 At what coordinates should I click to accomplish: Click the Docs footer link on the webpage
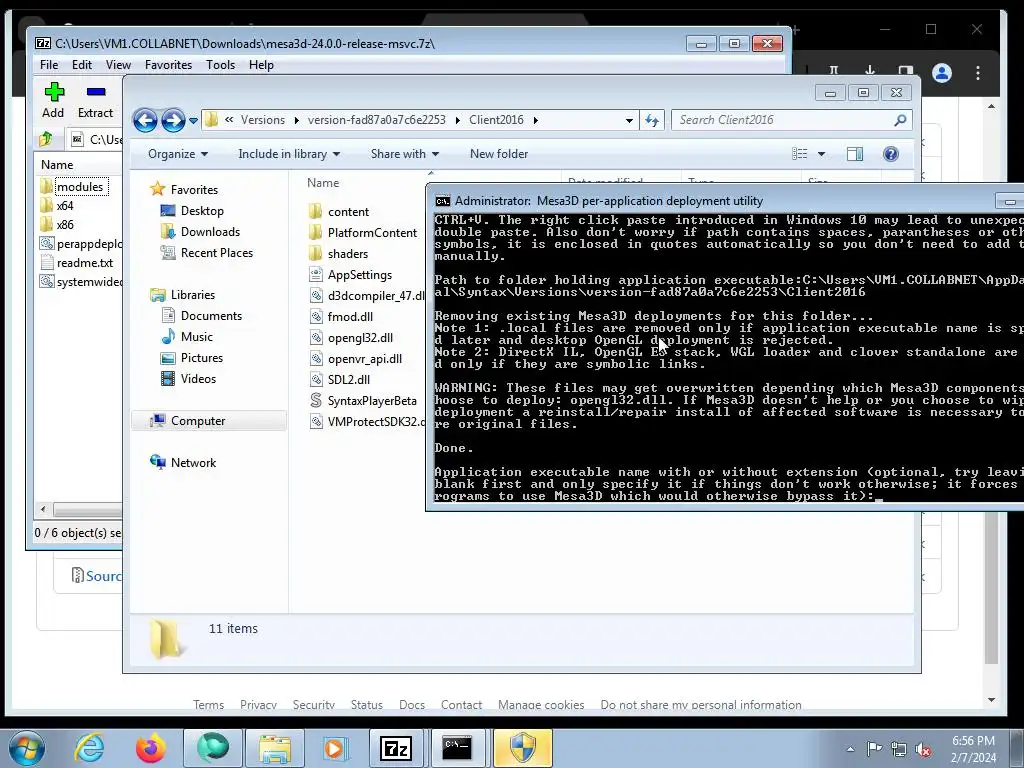coord(412,705)
